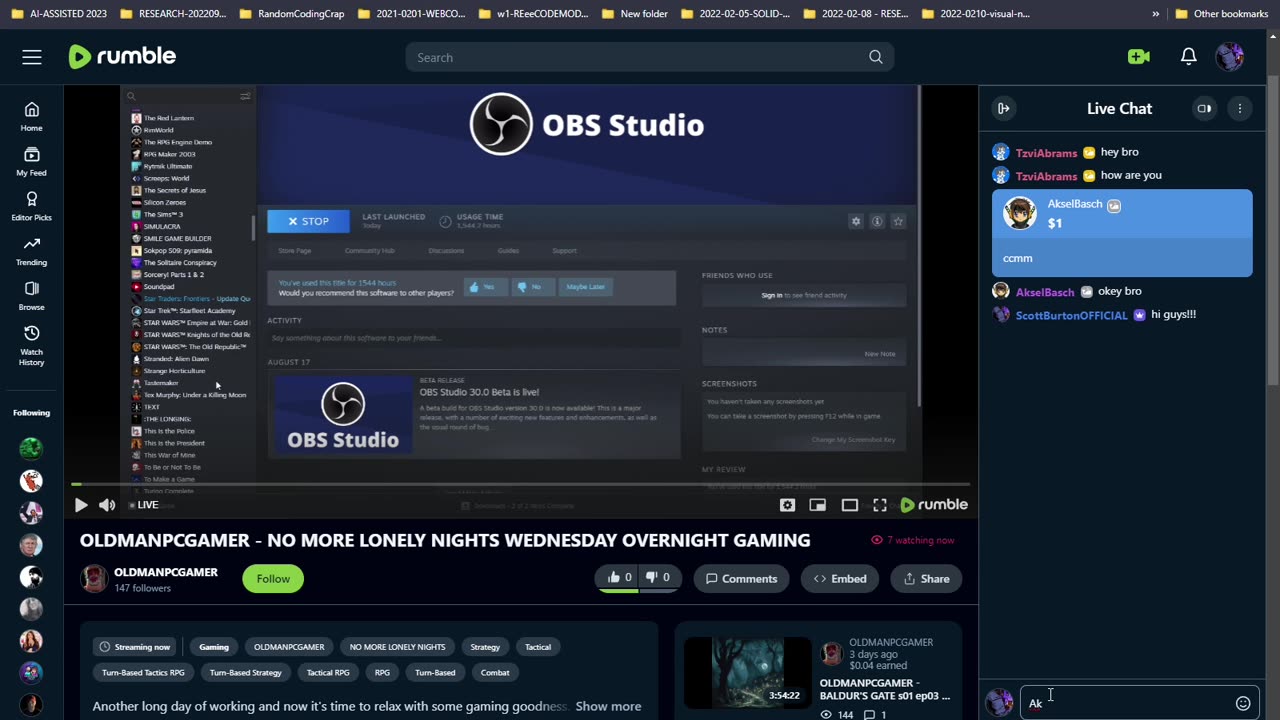Screen dimensions: 1280x720
Task: Open video player settings gear
Action: tap(787, 505)
